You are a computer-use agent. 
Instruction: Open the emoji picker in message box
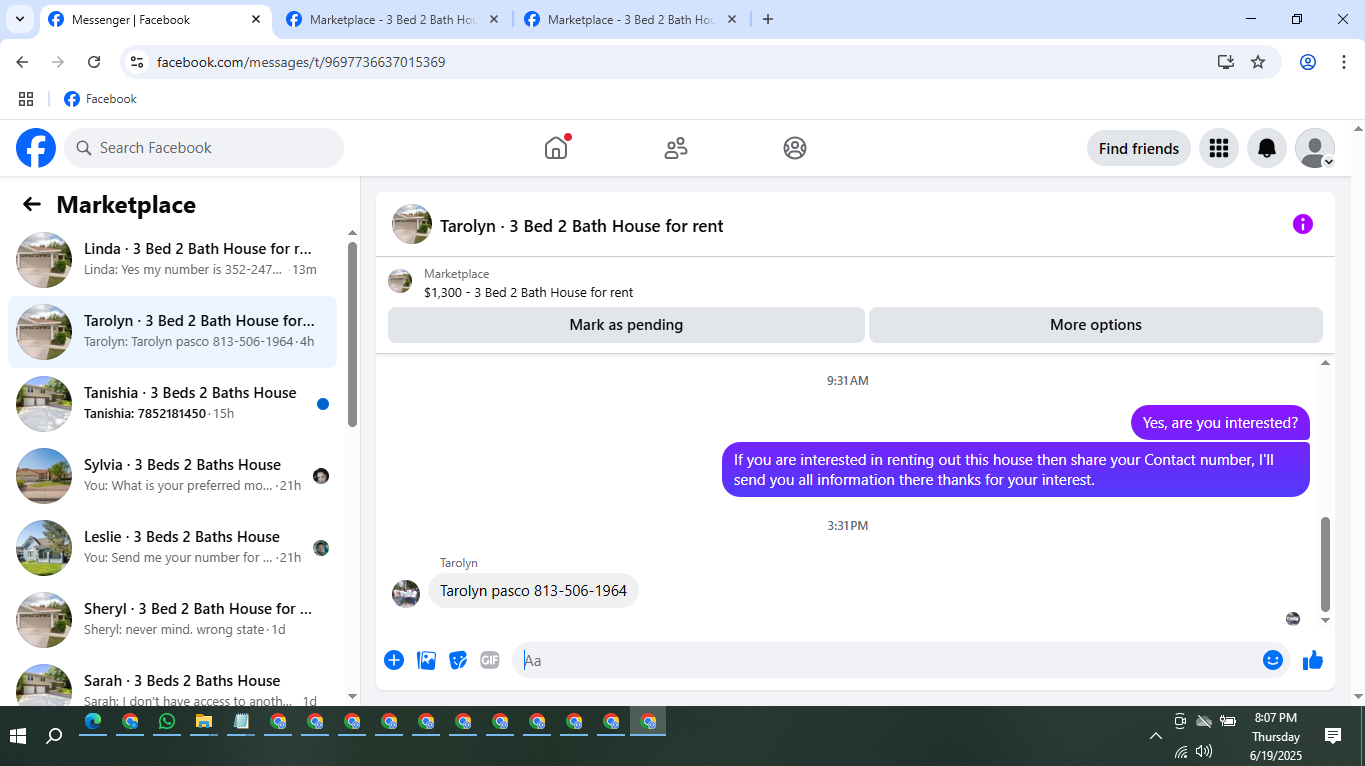click(1272, 660)
